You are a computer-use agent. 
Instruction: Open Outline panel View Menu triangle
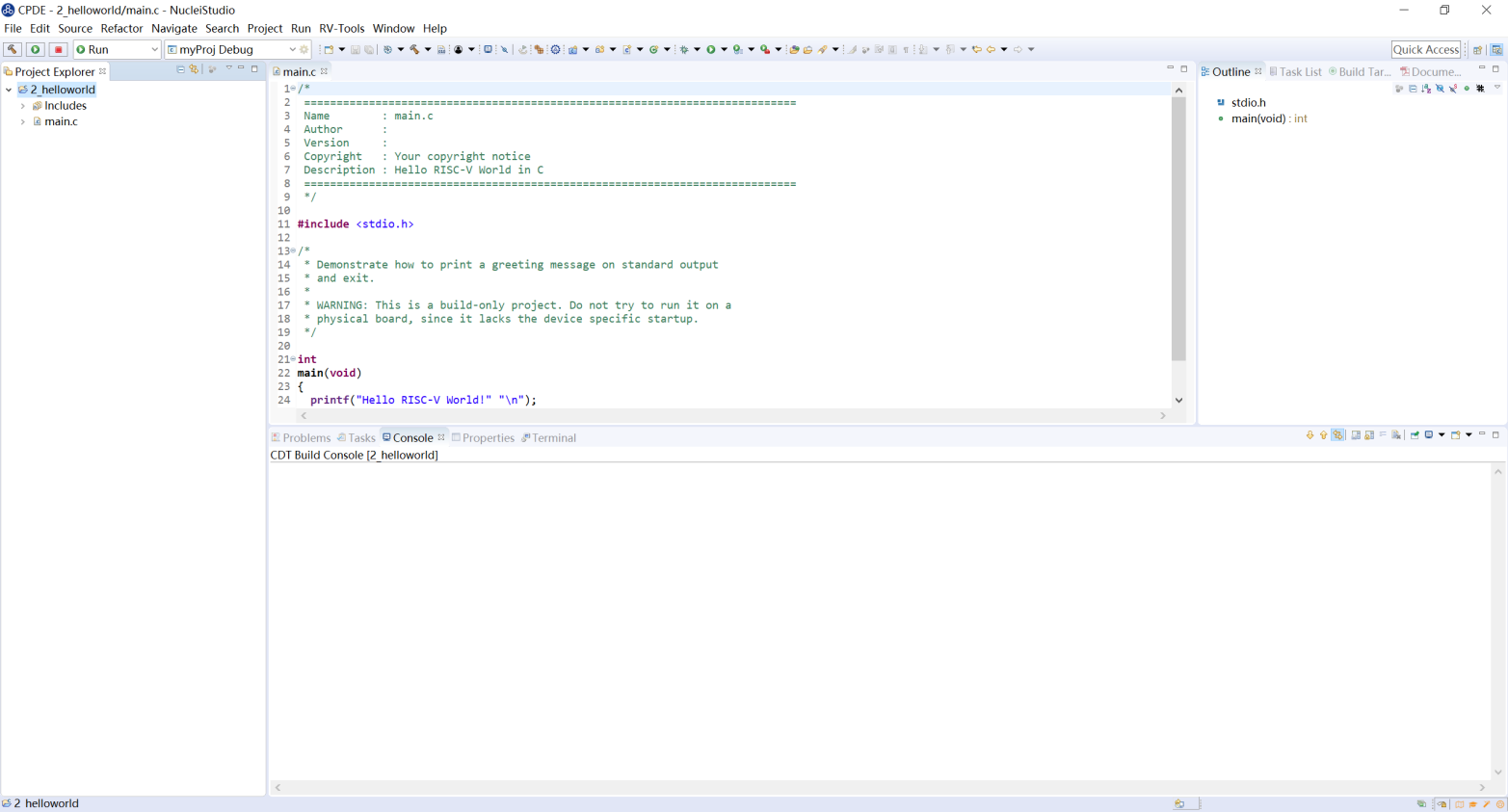(x=1497, y=88)
